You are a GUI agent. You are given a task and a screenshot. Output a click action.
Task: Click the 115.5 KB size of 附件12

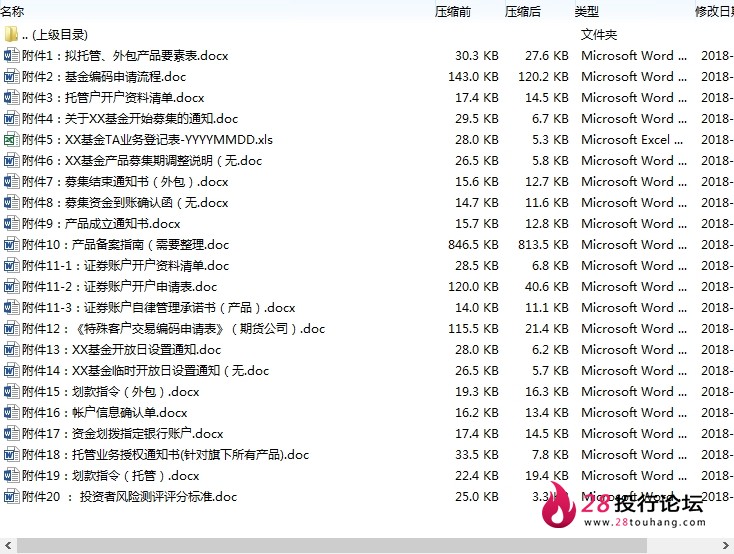coord(473,328)
